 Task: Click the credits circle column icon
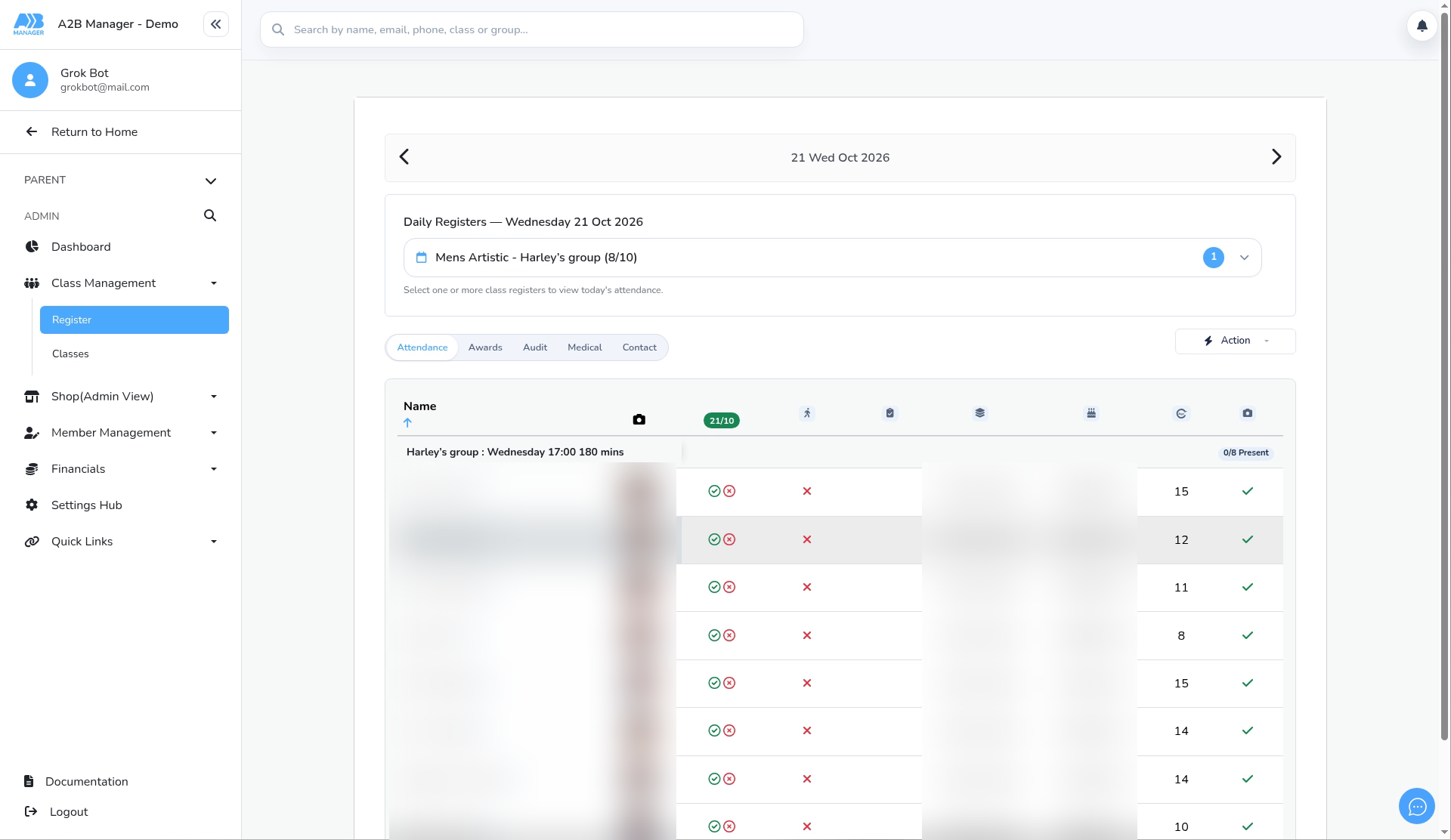[x=1181, y=413]
